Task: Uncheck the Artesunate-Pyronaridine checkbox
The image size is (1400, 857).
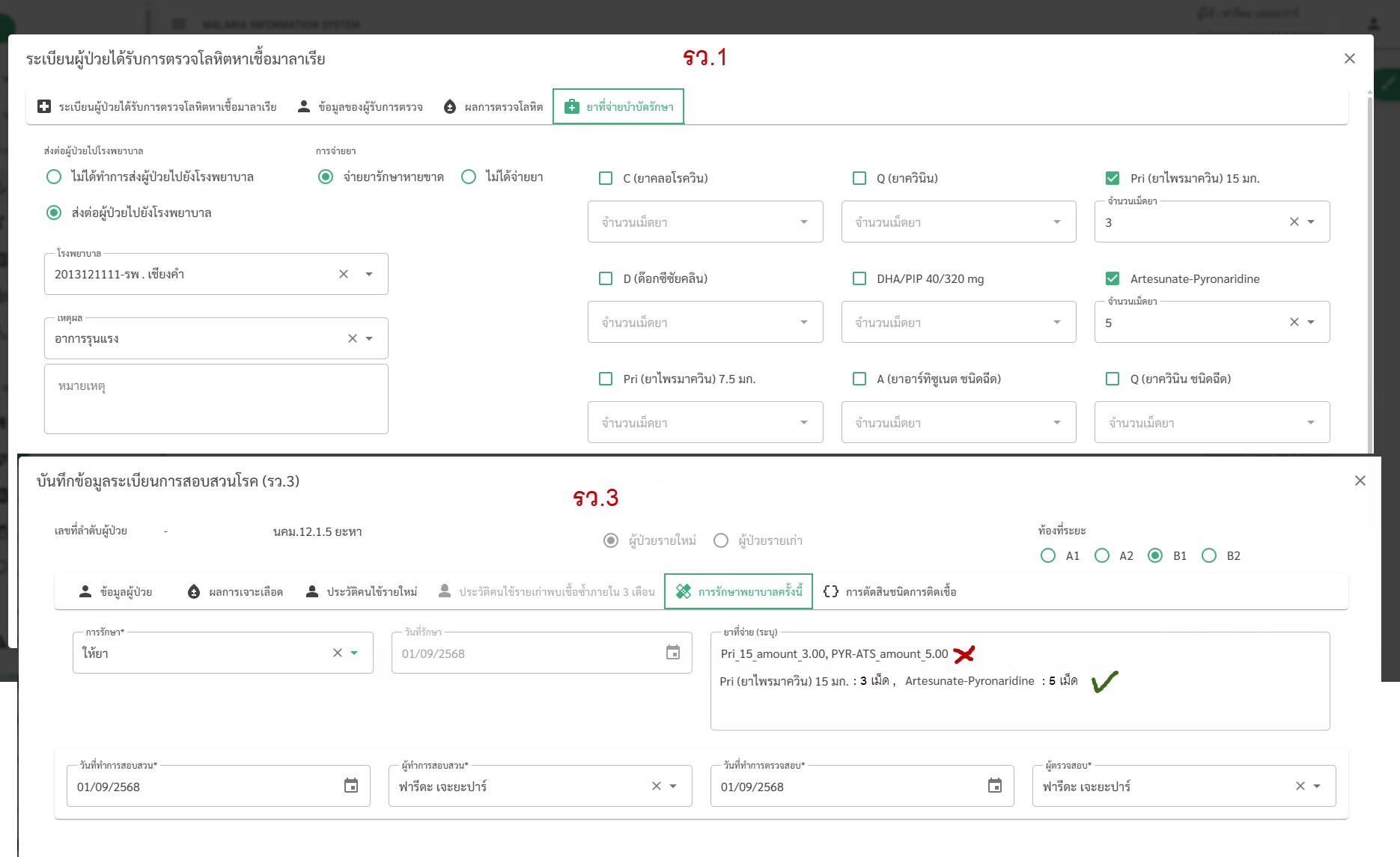Action: pos(1113,278)
